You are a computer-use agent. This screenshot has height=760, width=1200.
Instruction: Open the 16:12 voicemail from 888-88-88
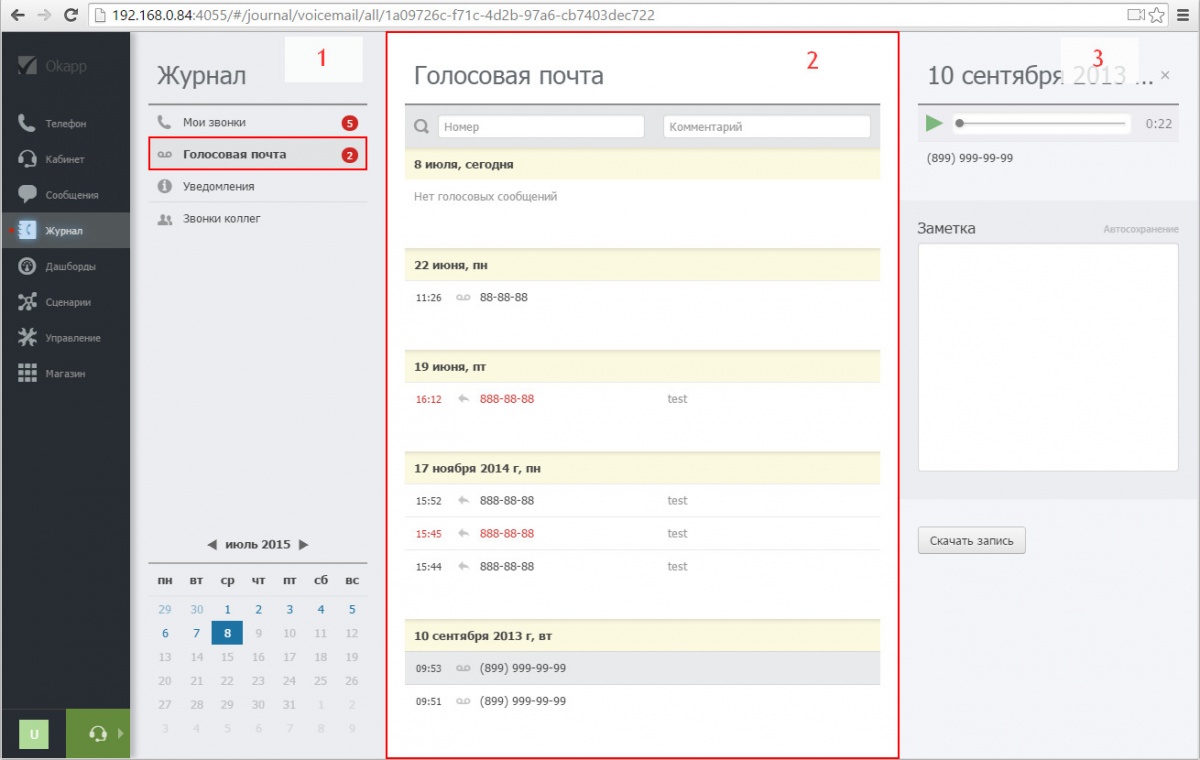pos(506,399)
